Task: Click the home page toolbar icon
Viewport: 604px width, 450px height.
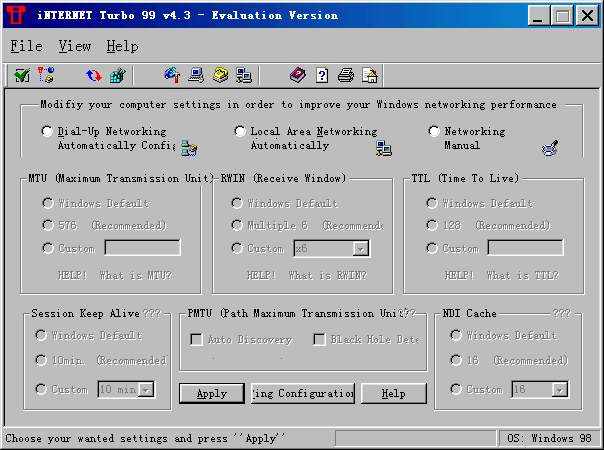Action: click(x=370, y=75)
